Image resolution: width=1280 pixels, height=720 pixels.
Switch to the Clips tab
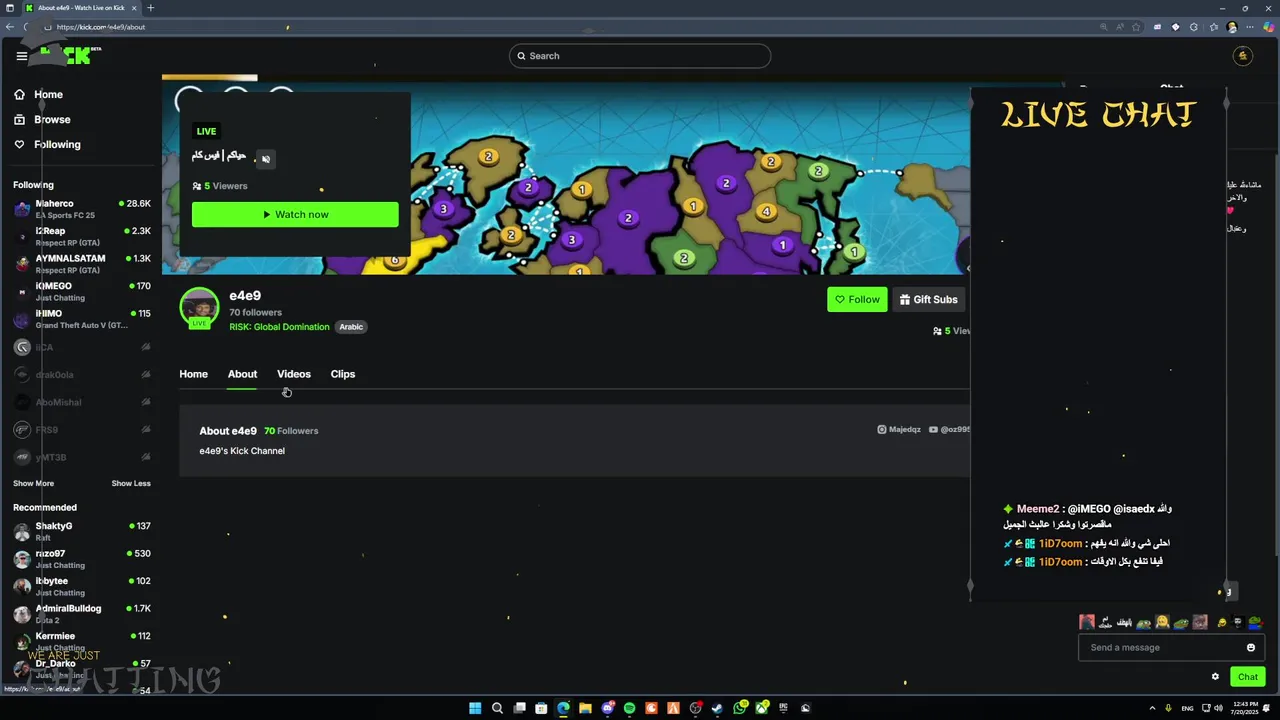click(x=343, y=374)
